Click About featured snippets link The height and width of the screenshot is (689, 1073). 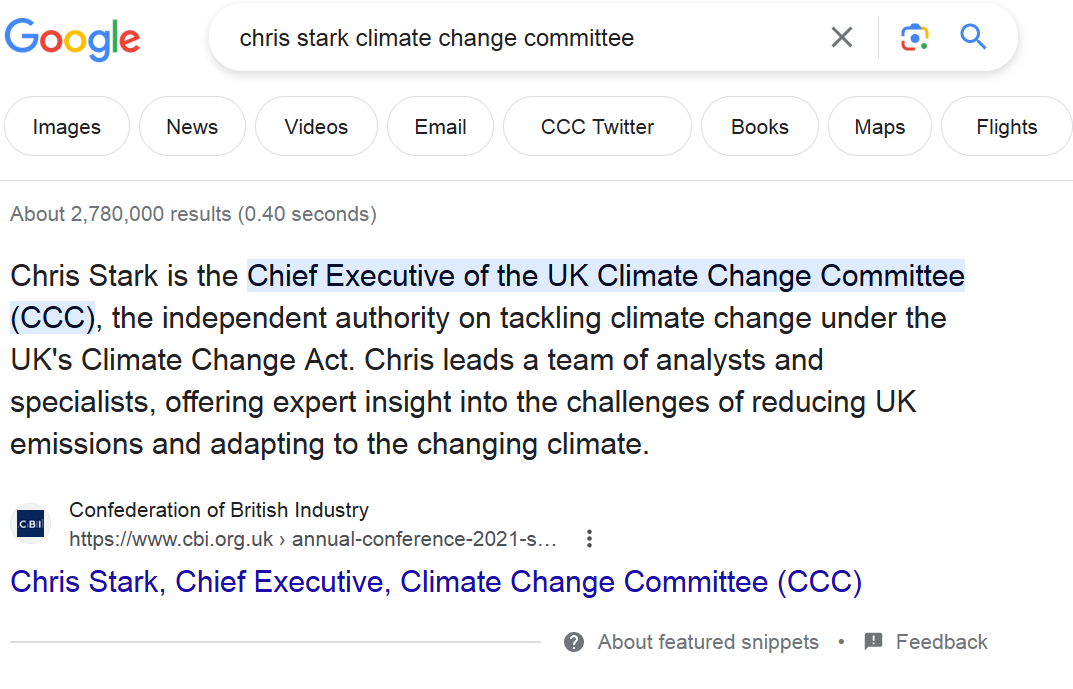click(x=708, y=642)
